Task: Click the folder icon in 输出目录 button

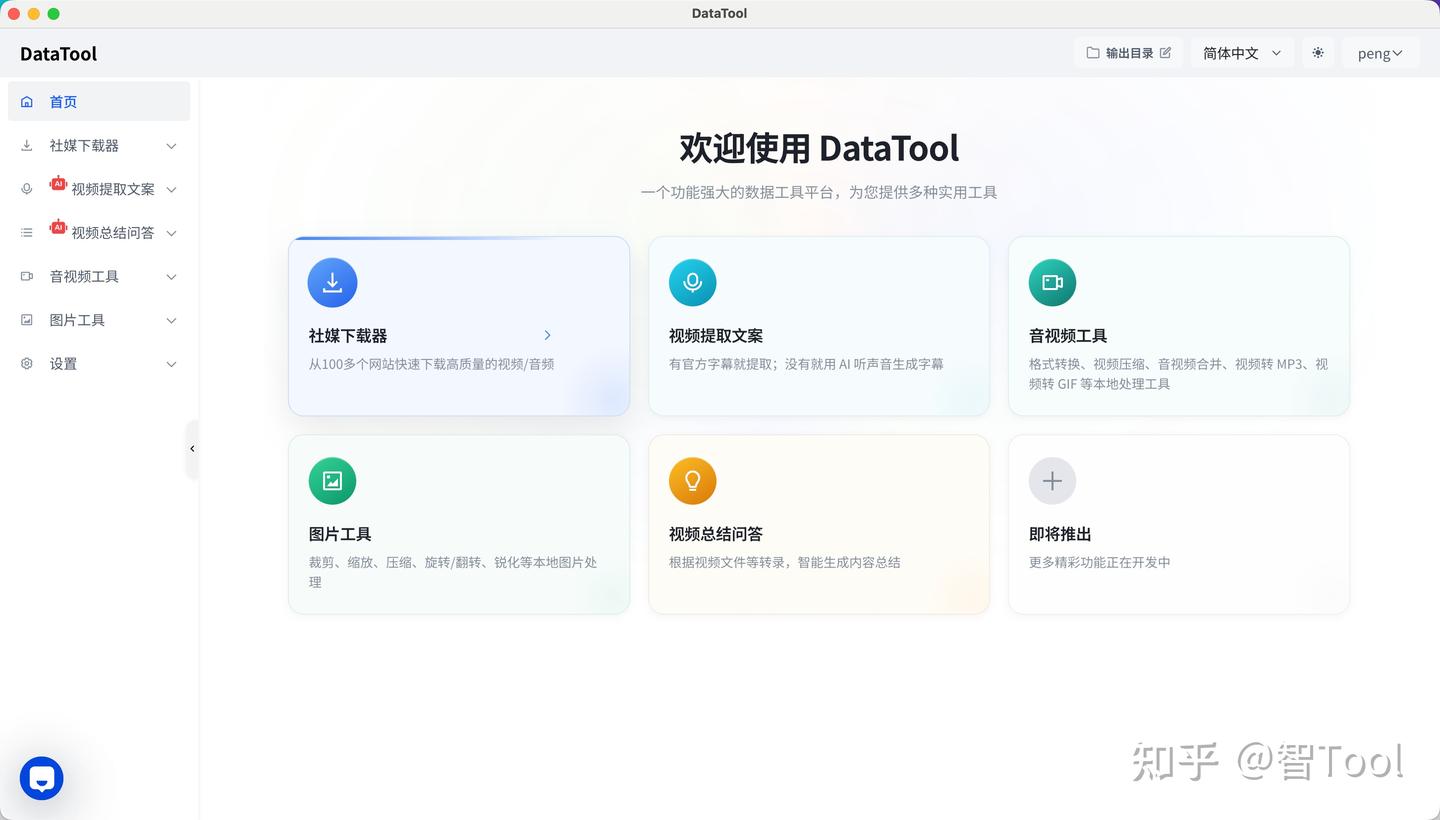Action: 1093,53
